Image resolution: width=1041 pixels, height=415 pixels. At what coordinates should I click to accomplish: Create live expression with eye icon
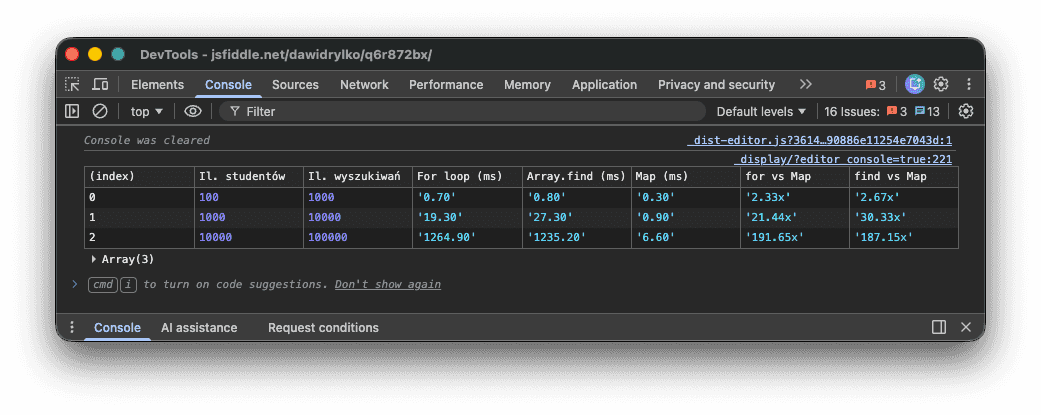(x=193, y=112)
